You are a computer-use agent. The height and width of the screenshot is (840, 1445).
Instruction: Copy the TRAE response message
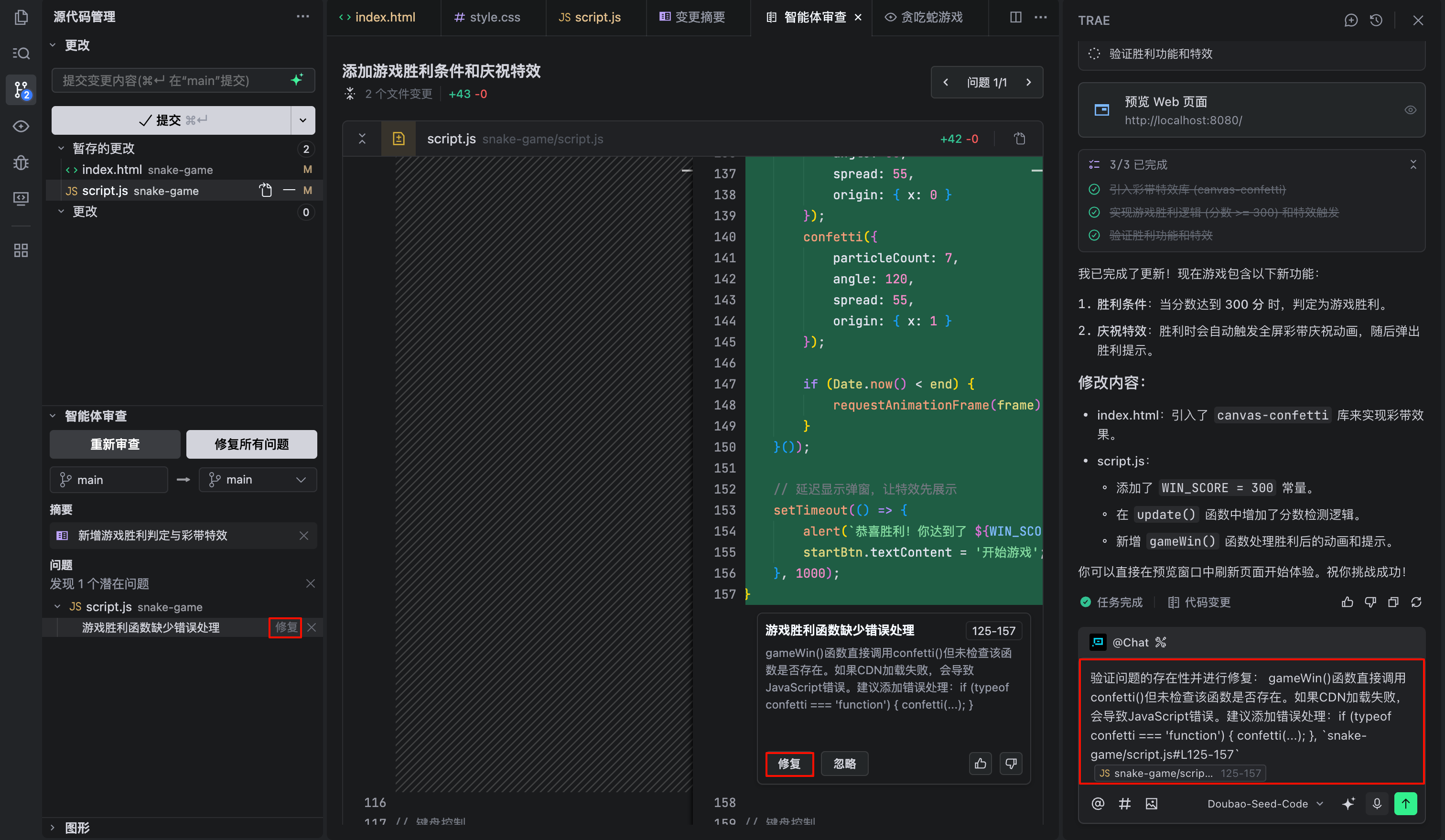(1393, 602)
